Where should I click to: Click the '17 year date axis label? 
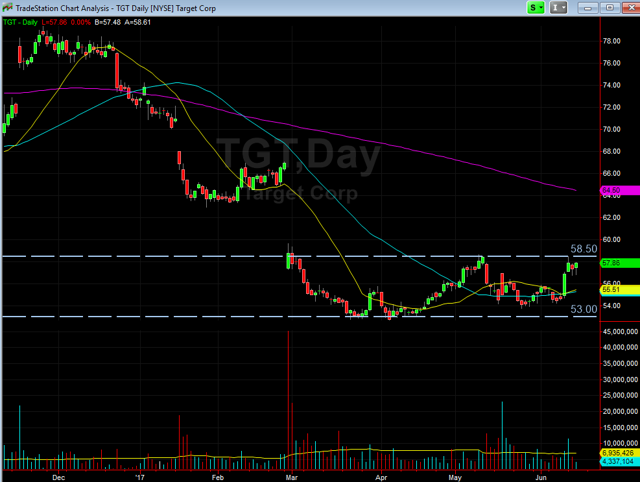pos(140,478)
